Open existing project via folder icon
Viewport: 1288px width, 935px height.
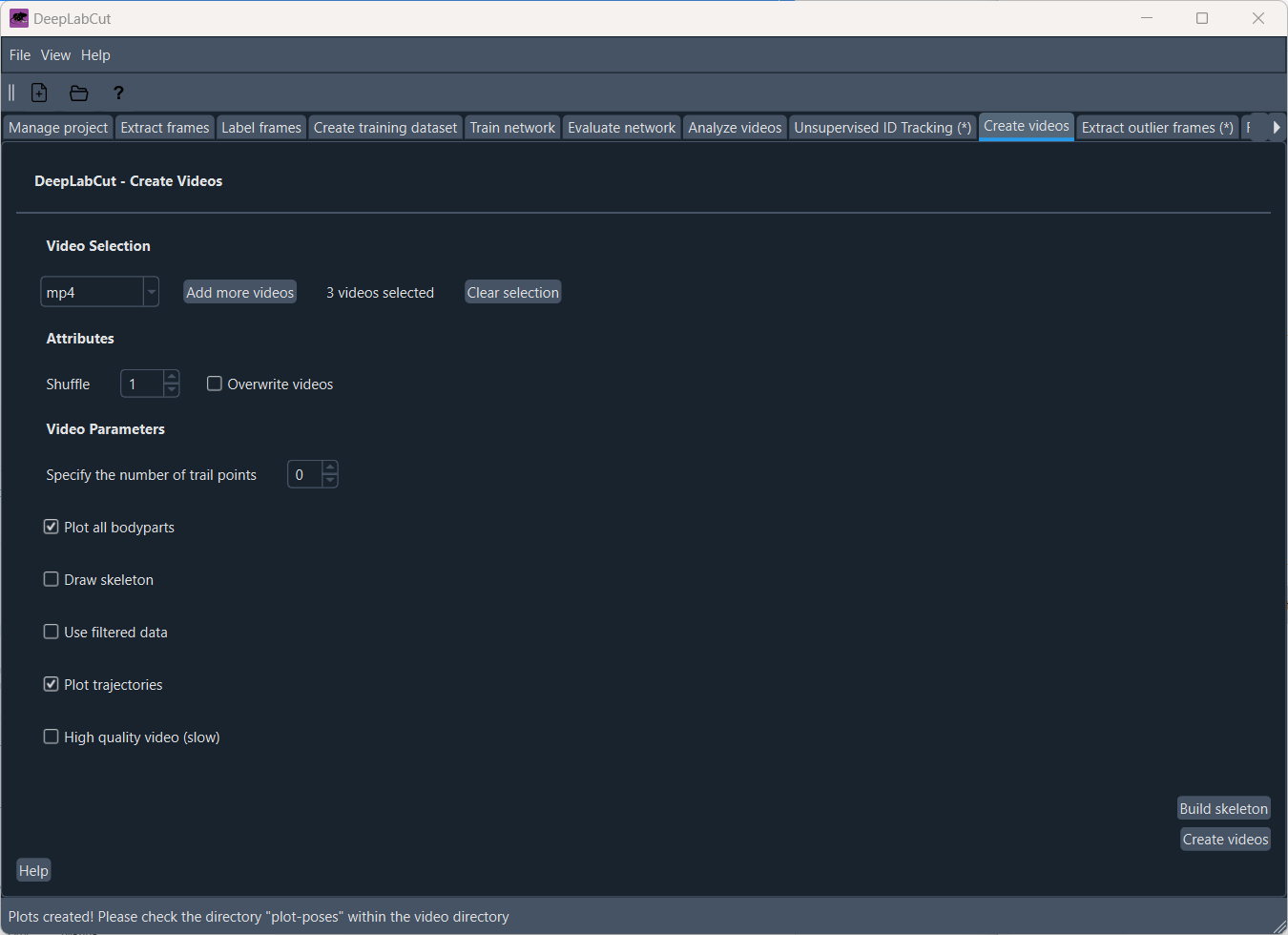[79, 93]
